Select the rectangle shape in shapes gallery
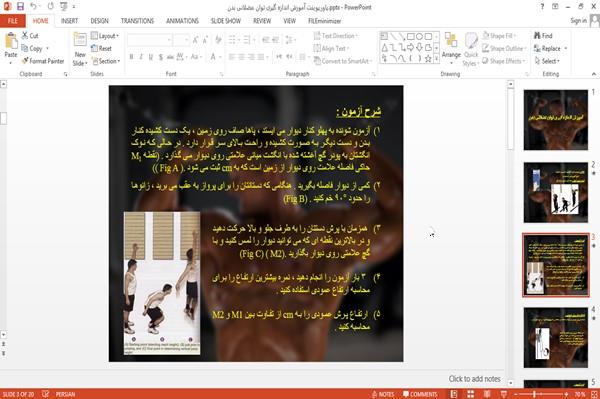600x399 pixels. tap(410, 36)
